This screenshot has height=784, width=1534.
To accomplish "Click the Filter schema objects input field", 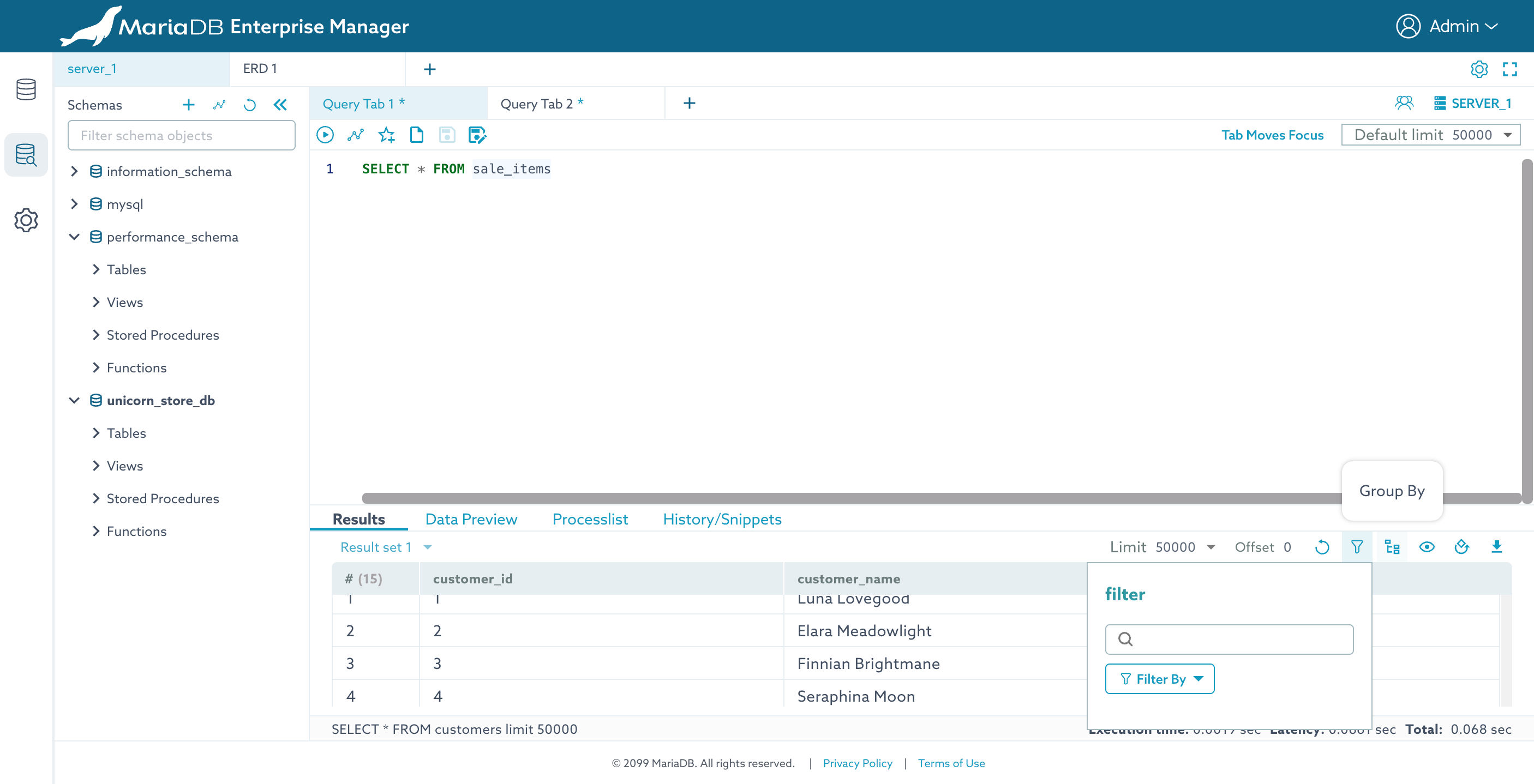I will click(x=181, y=136).
